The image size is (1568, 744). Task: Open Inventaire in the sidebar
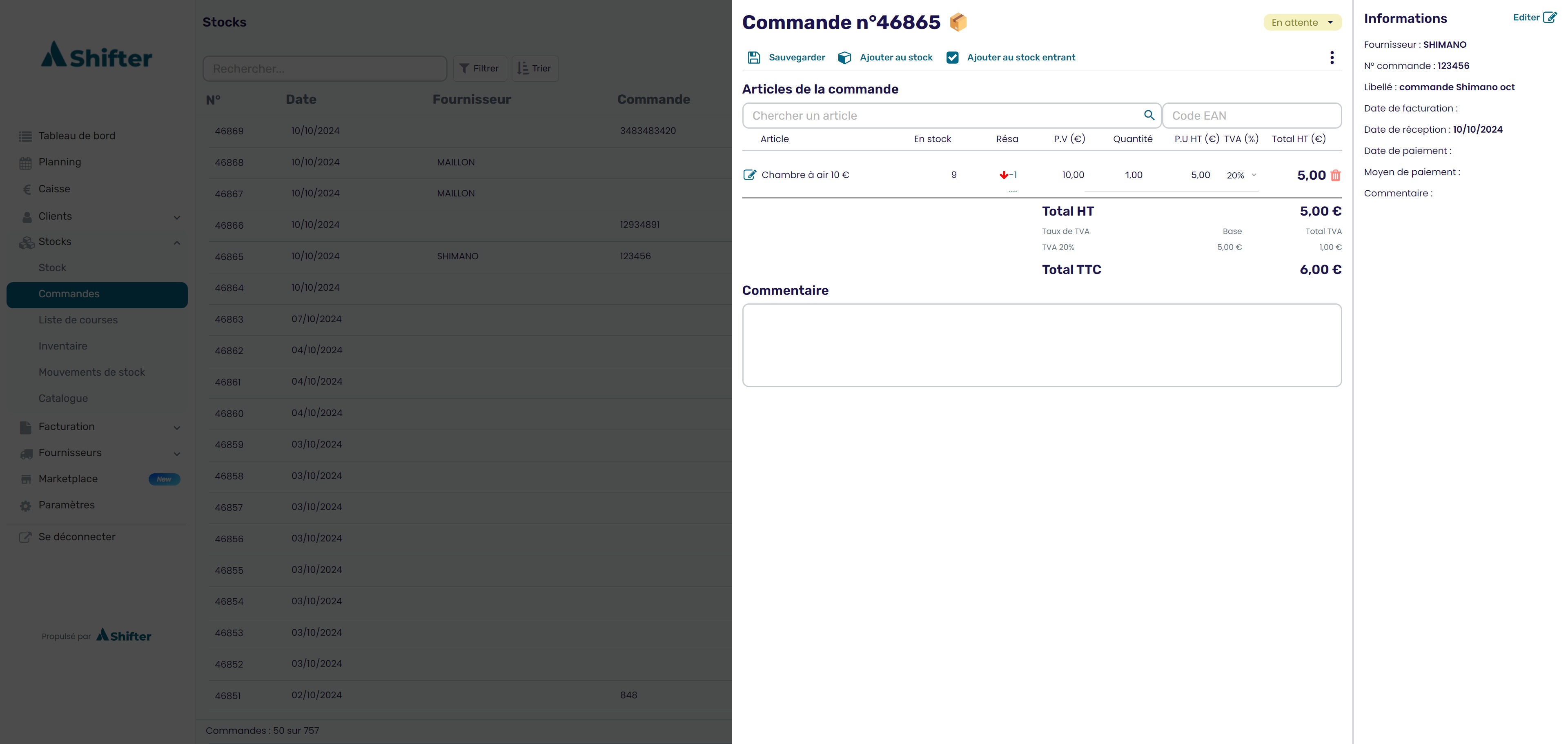[x=63, y=346]
